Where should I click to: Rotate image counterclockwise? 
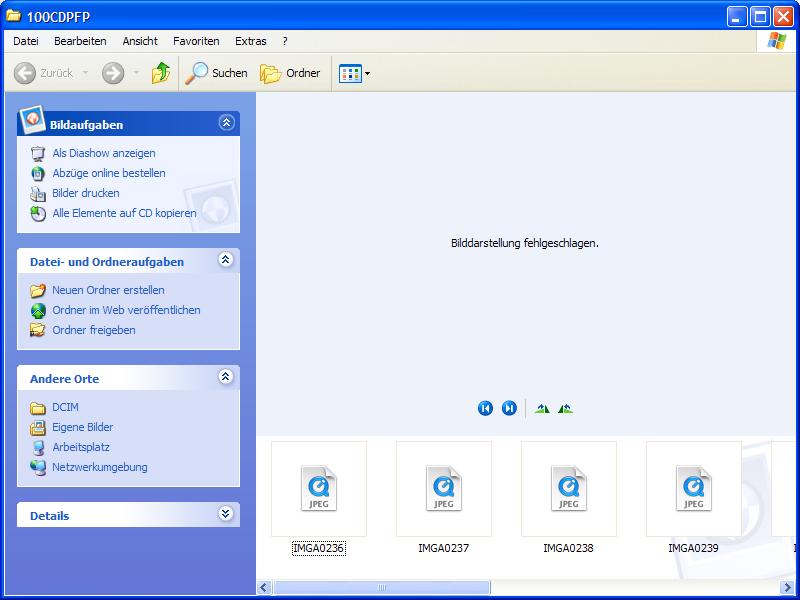(565, 408)
